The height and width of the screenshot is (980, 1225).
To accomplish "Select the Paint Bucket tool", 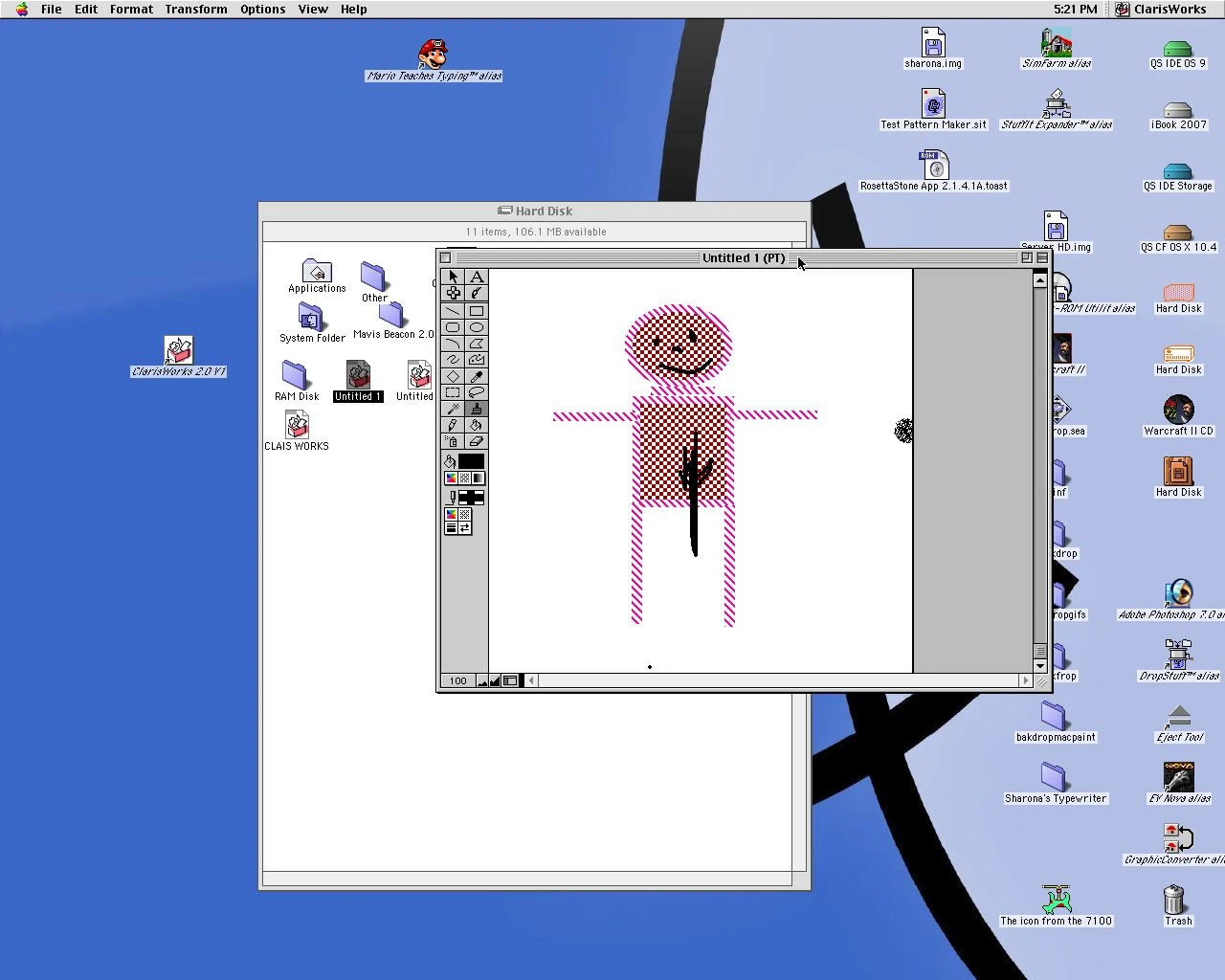I will tap(477, 425).
